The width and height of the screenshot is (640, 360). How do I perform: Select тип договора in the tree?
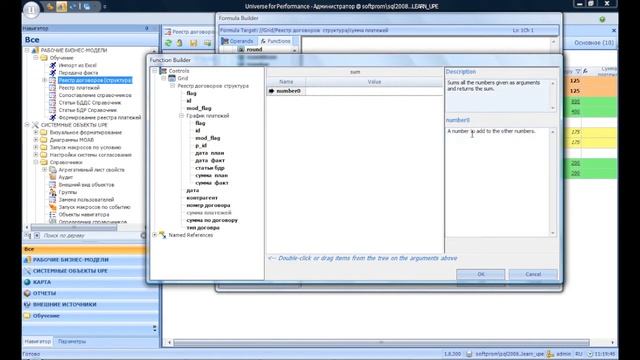click(203, 227)
